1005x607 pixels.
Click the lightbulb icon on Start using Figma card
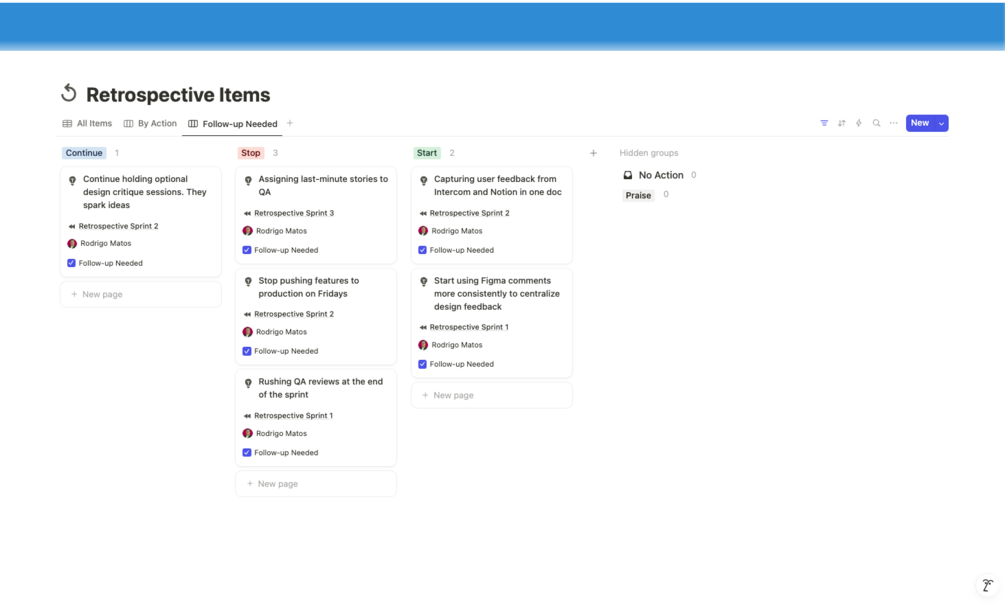tap(424, 282)
